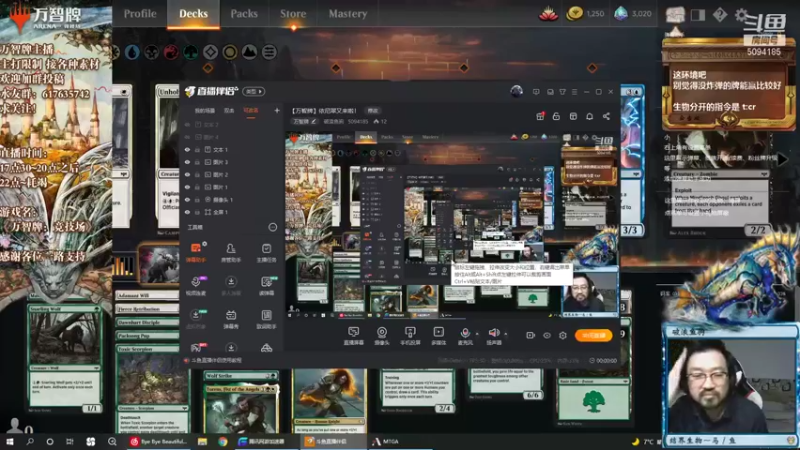
Task: Toggle visibility of the 摄像头 1 layer
Action: tap(187, 199)
